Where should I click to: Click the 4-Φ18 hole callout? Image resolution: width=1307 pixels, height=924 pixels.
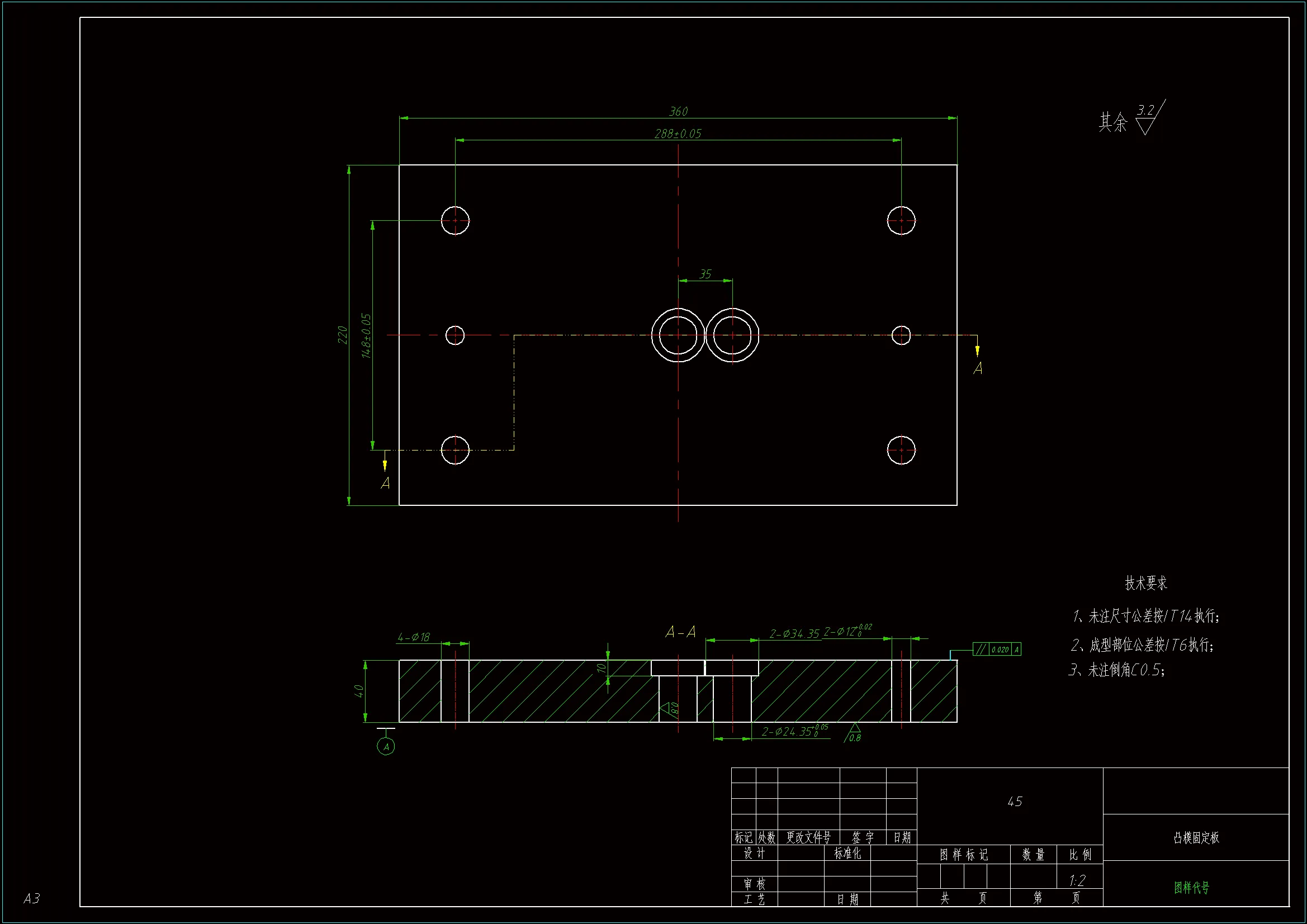414,638
